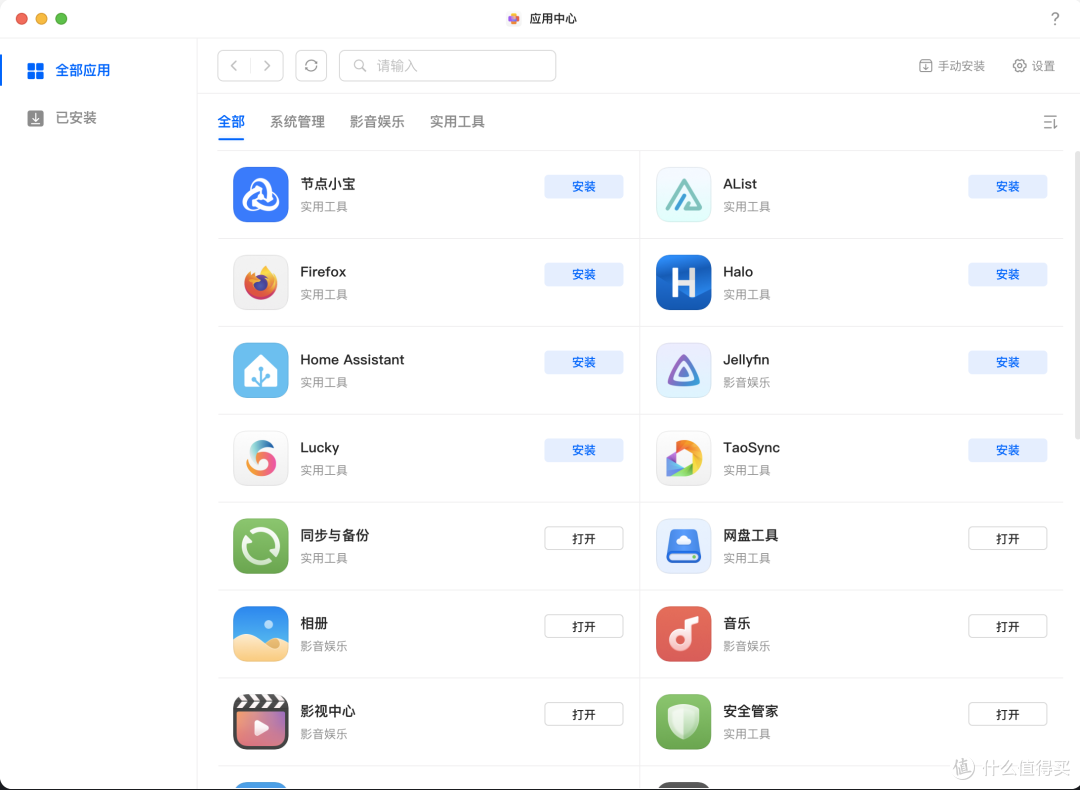The width and height of the screenshot is (1080, 790).
Task: Click the 网盘工具 app icon
Action: click(x=683, y=546)
